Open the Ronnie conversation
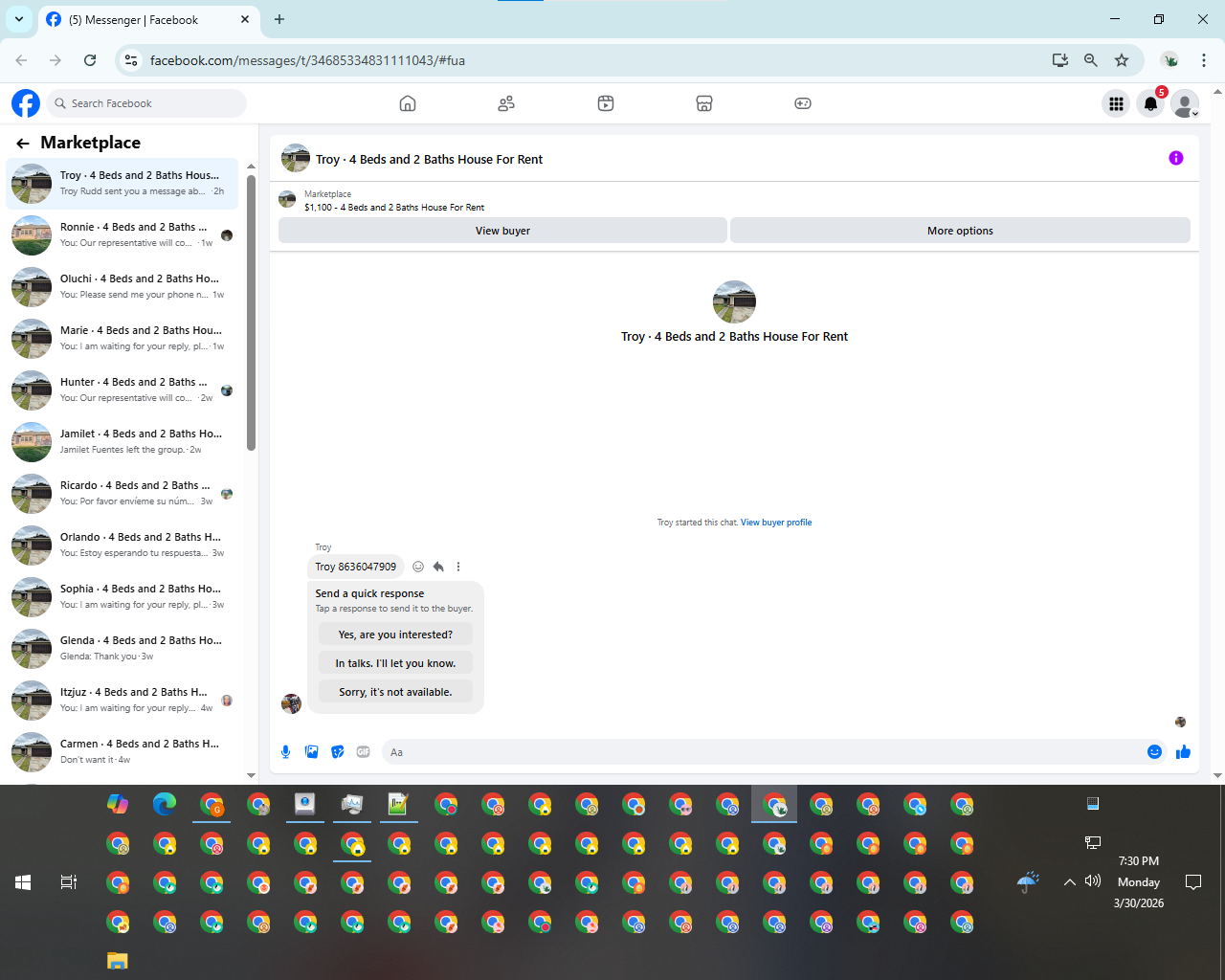The image size is (1225, 980). [x=122, y=235]
